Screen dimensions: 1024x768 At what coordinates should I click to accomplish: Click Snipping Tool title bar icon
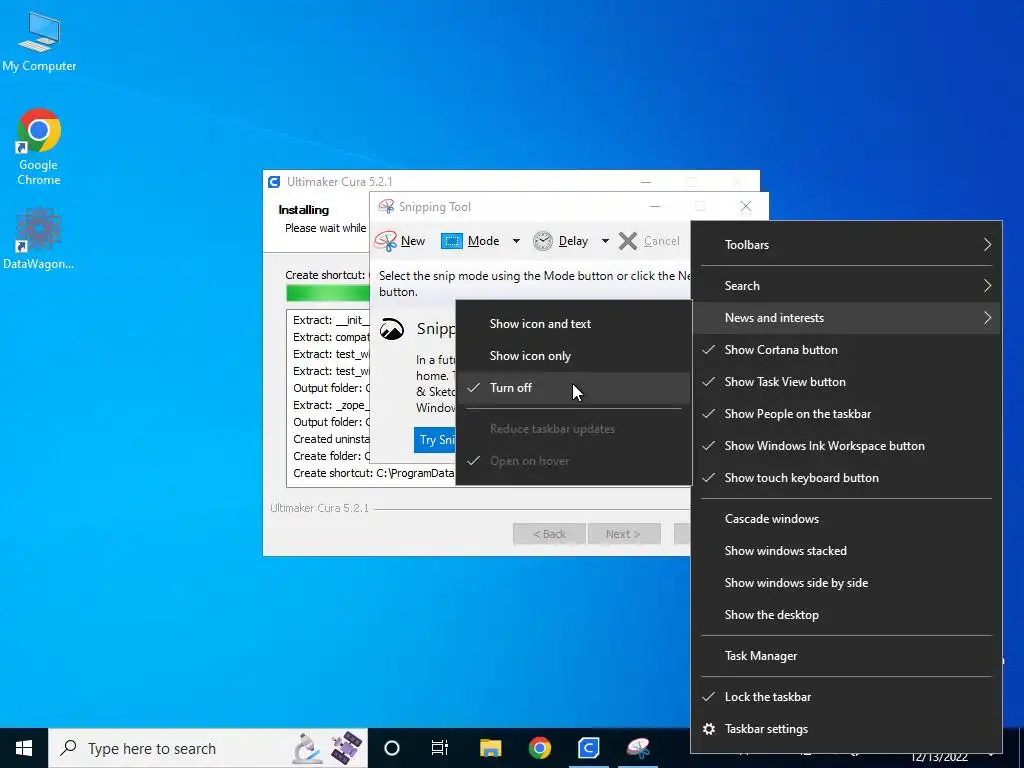(386, 207)
